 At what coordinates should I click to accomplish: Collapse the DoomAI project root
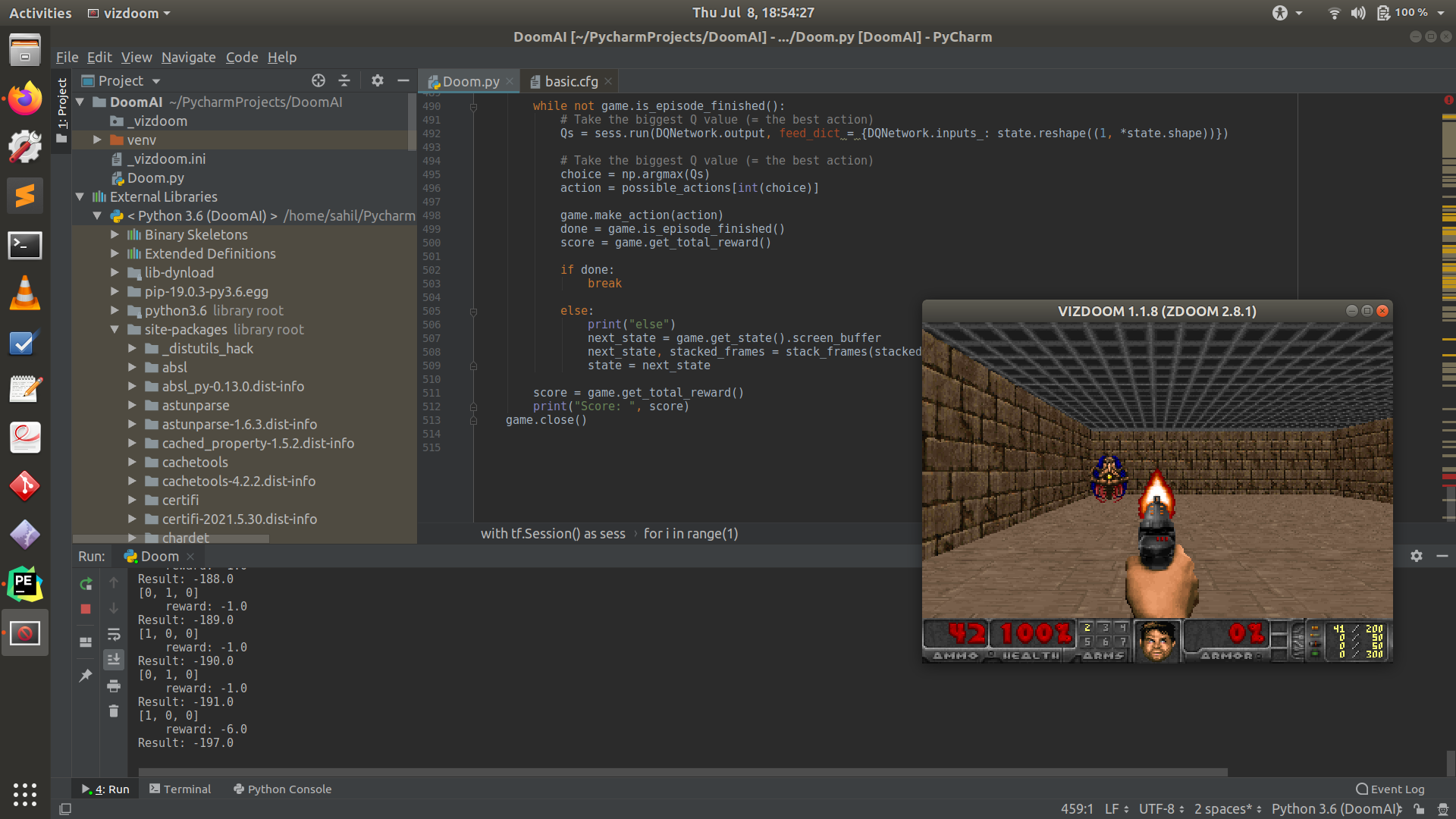80,102
